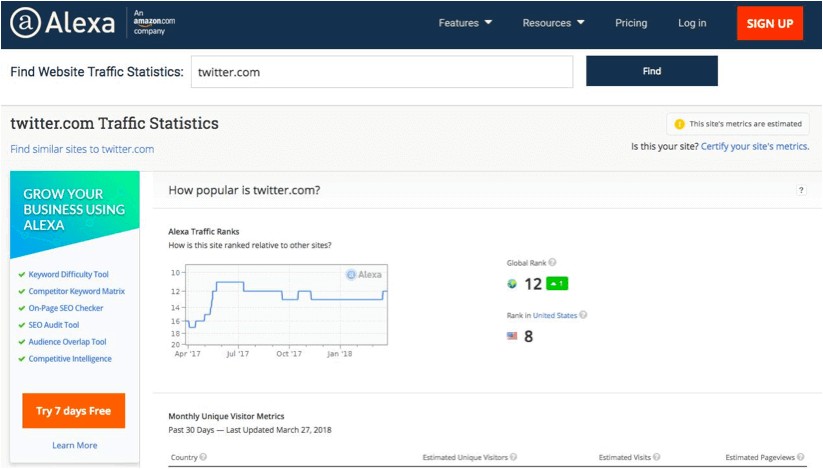Screen dimensions: 823x469
Task: Open Audience Overlap Tool link
Action: [x=67, y=342]
